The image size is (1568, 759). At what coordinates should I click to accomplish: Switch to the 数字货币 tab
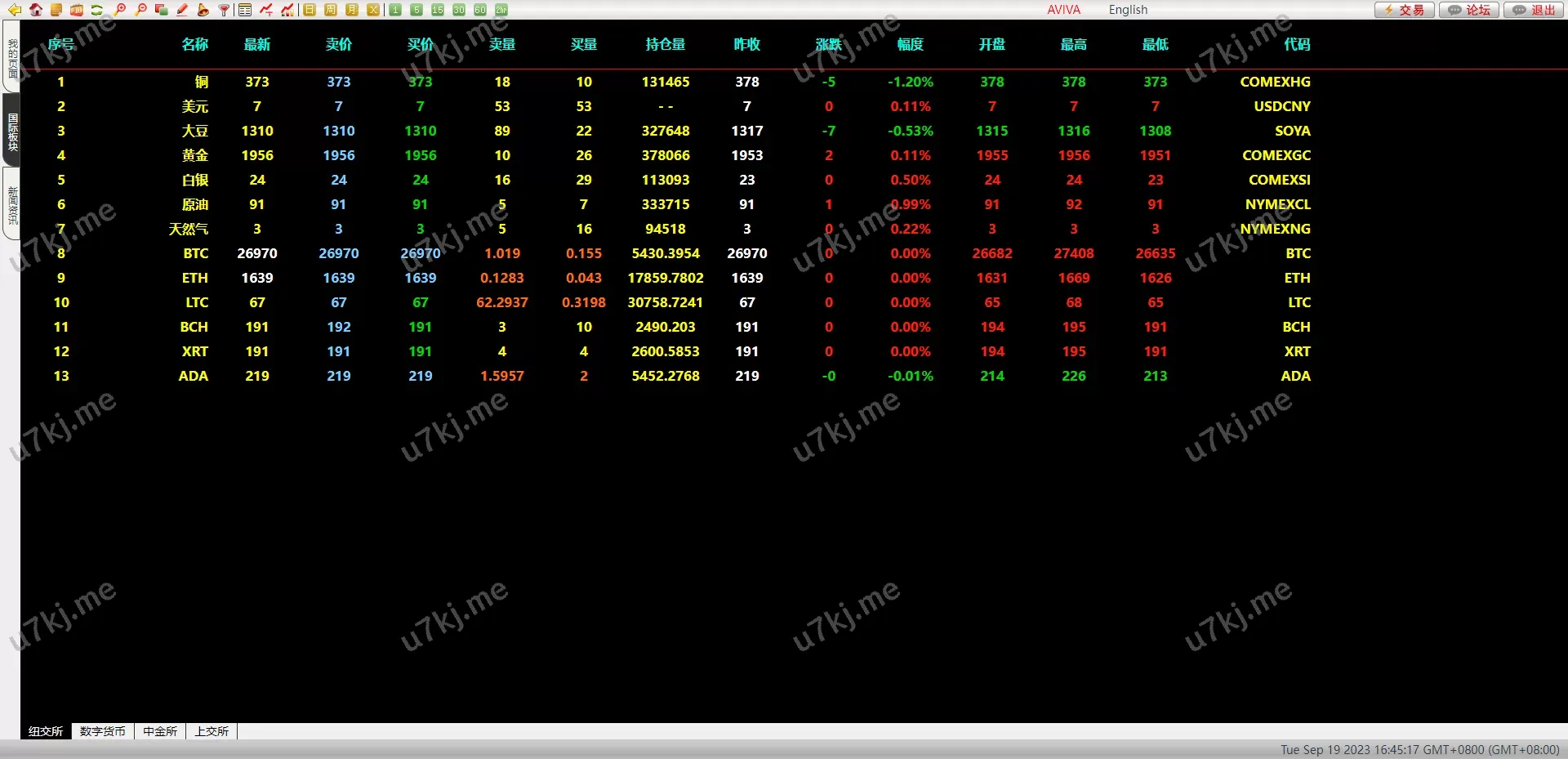(x=103, y=731)
